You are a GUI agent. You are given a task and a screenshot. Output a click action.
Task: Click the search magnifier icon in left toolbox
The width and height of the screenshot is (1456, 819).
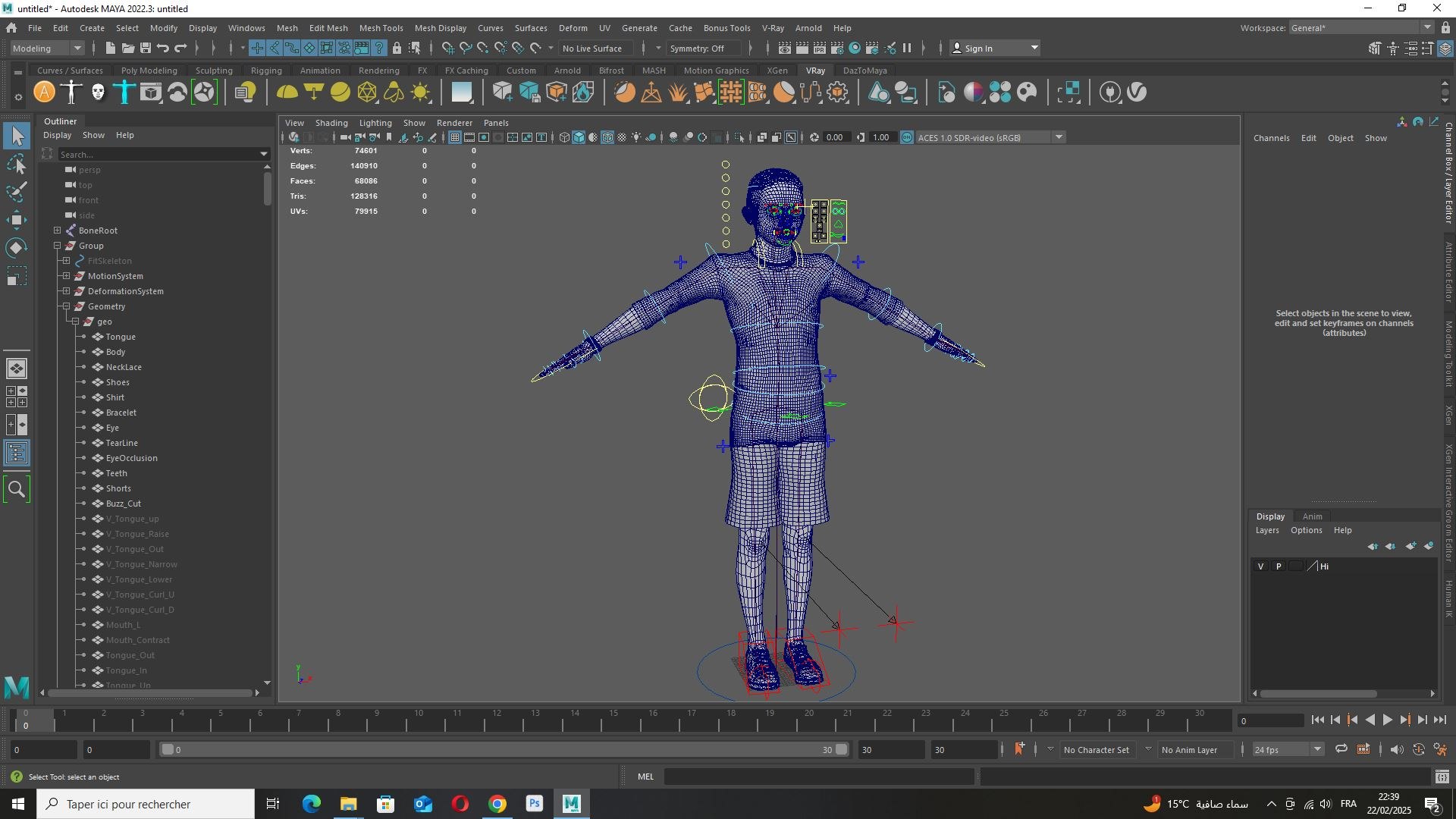pyautogui.click(x=17, y=489)
